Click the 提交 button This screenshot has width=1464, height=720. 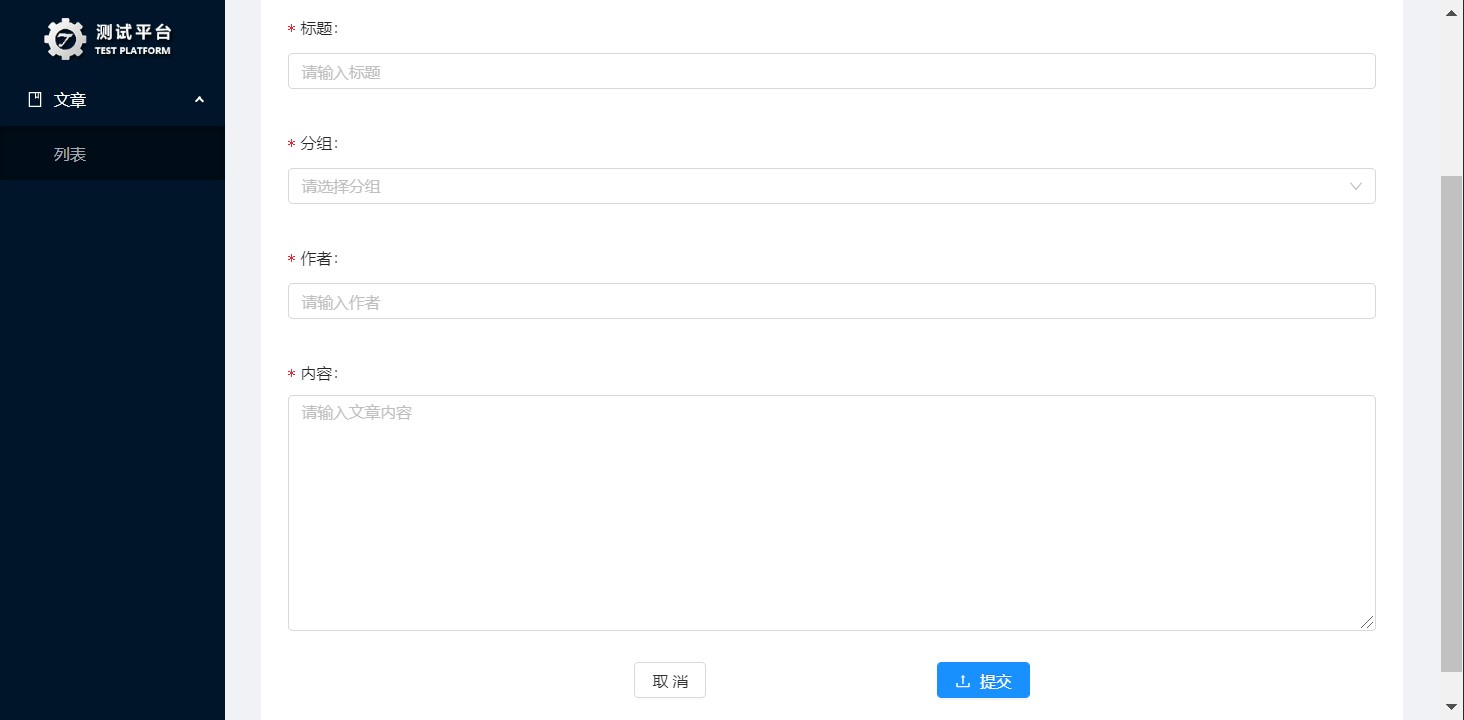[983, 680]
